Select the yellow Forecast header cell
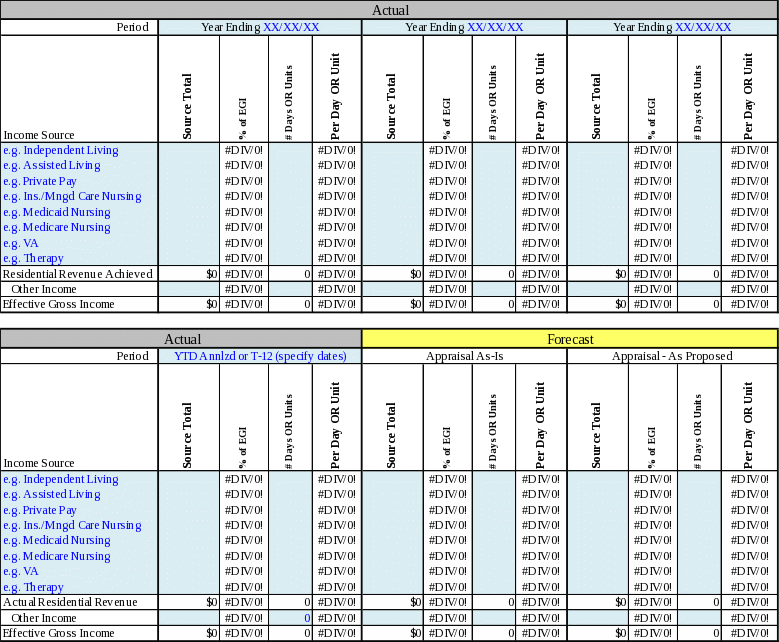The image size is (779, 642). pyautogui.click(x=570, y=339)
